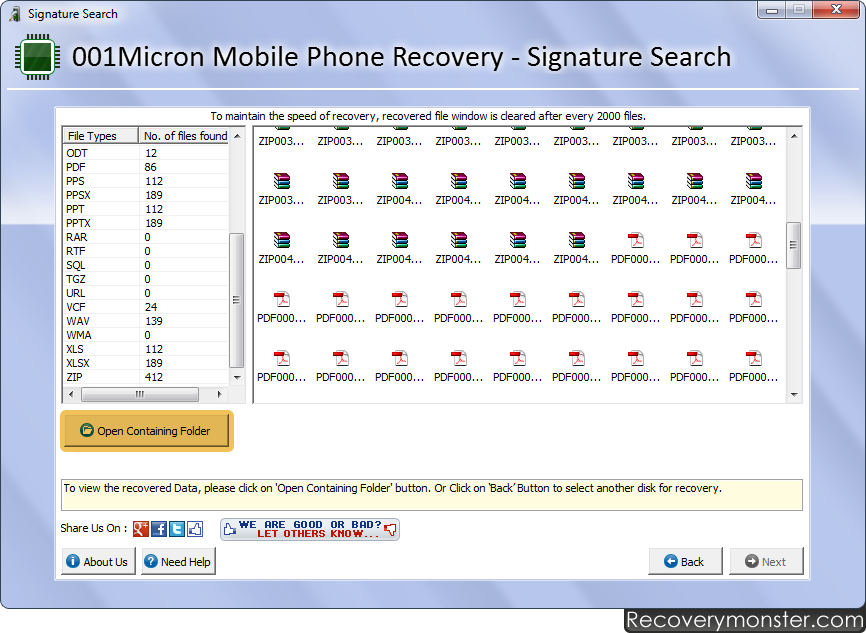Select the PDF file type row

pos(146,167)
